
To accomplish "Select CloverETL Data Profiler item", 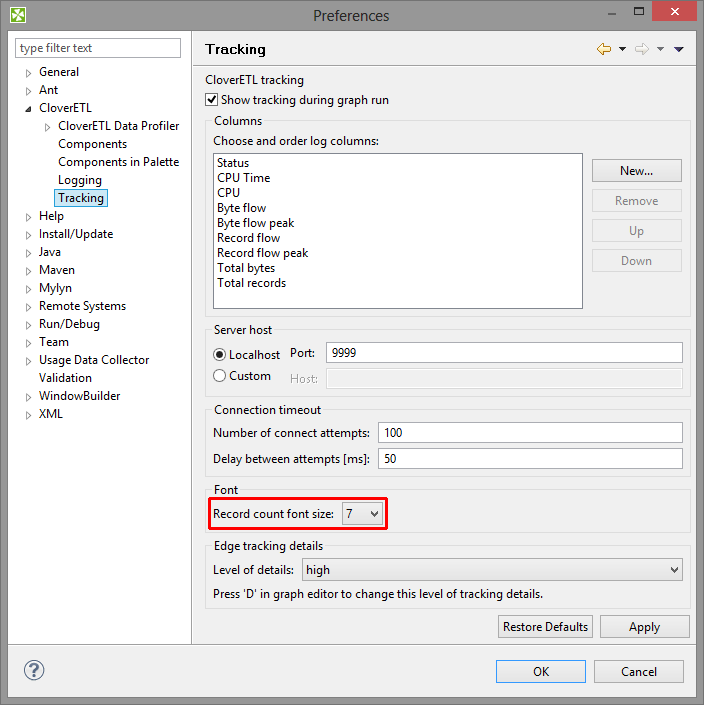I will [119, 126].
